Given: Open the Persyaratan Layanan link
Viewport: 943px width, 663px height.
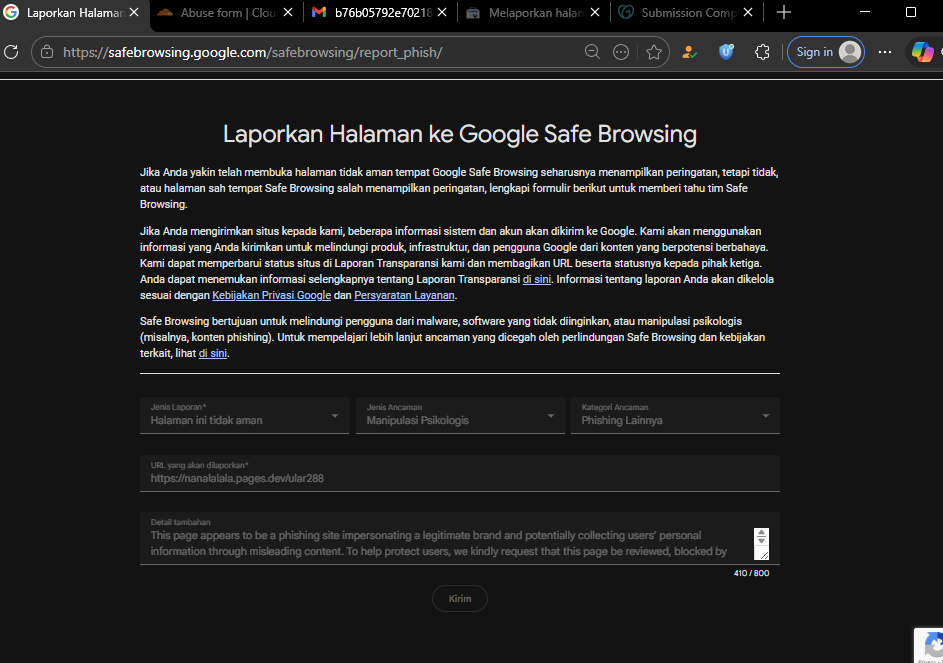Looking at the screenshot, I should [x=404, y=295].
